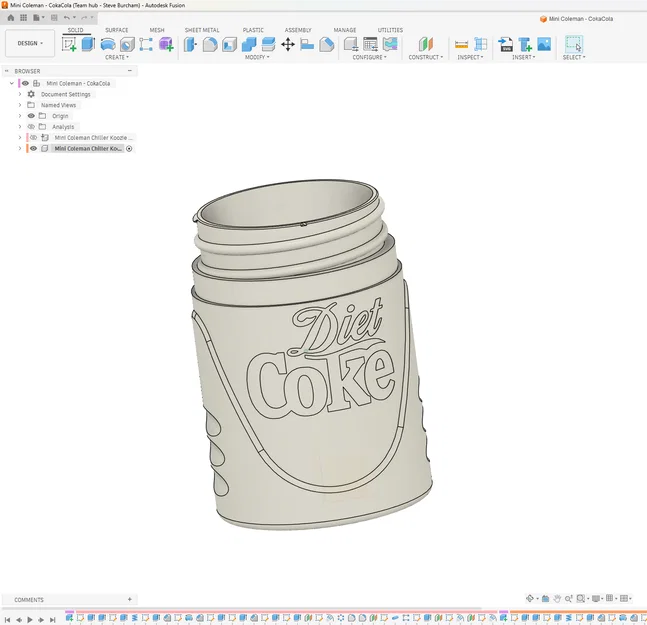Select the Shell tool

tap(229, 44)
